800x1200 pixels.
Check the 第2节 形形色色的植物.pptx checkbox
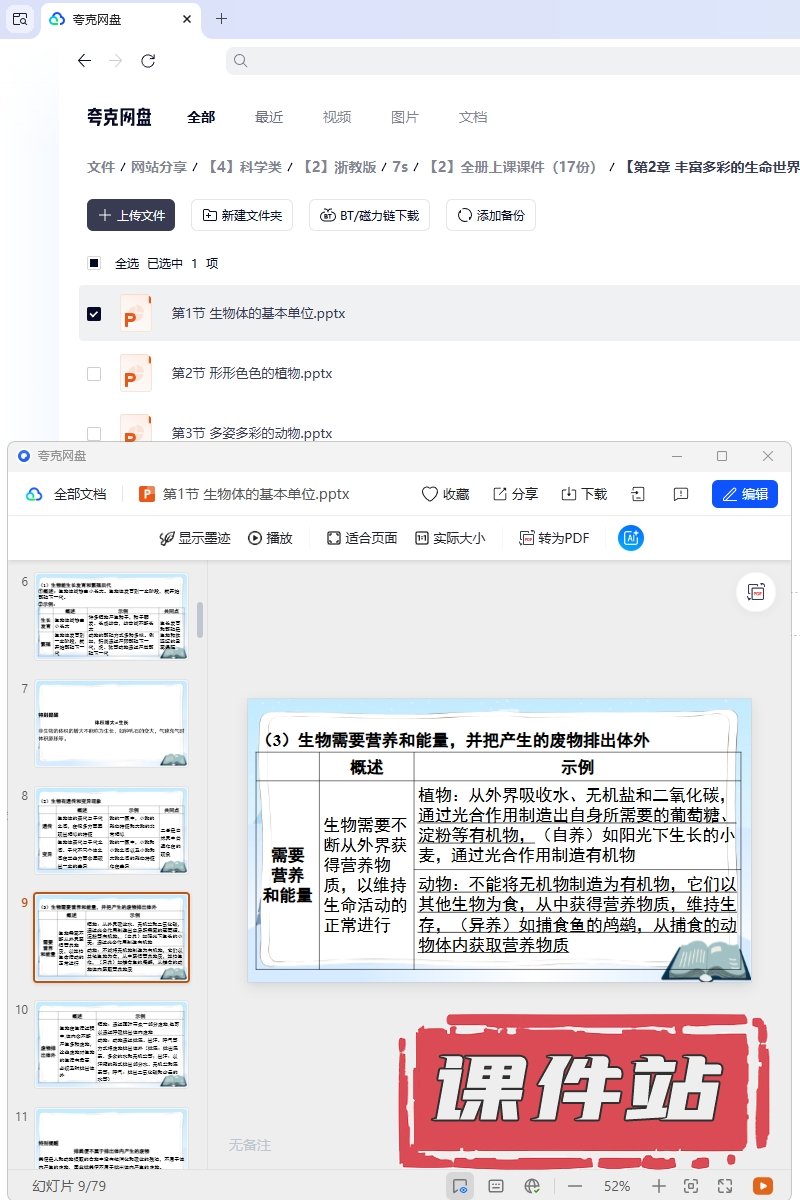click(x=94, y=373)
